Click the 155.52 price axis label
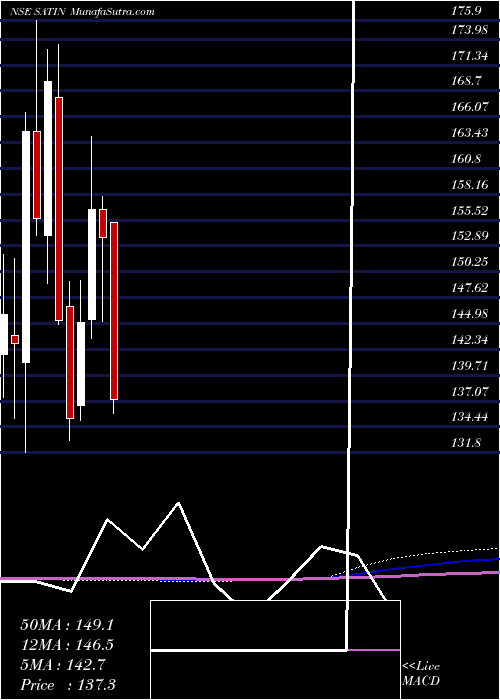 (x=470, y=211)
